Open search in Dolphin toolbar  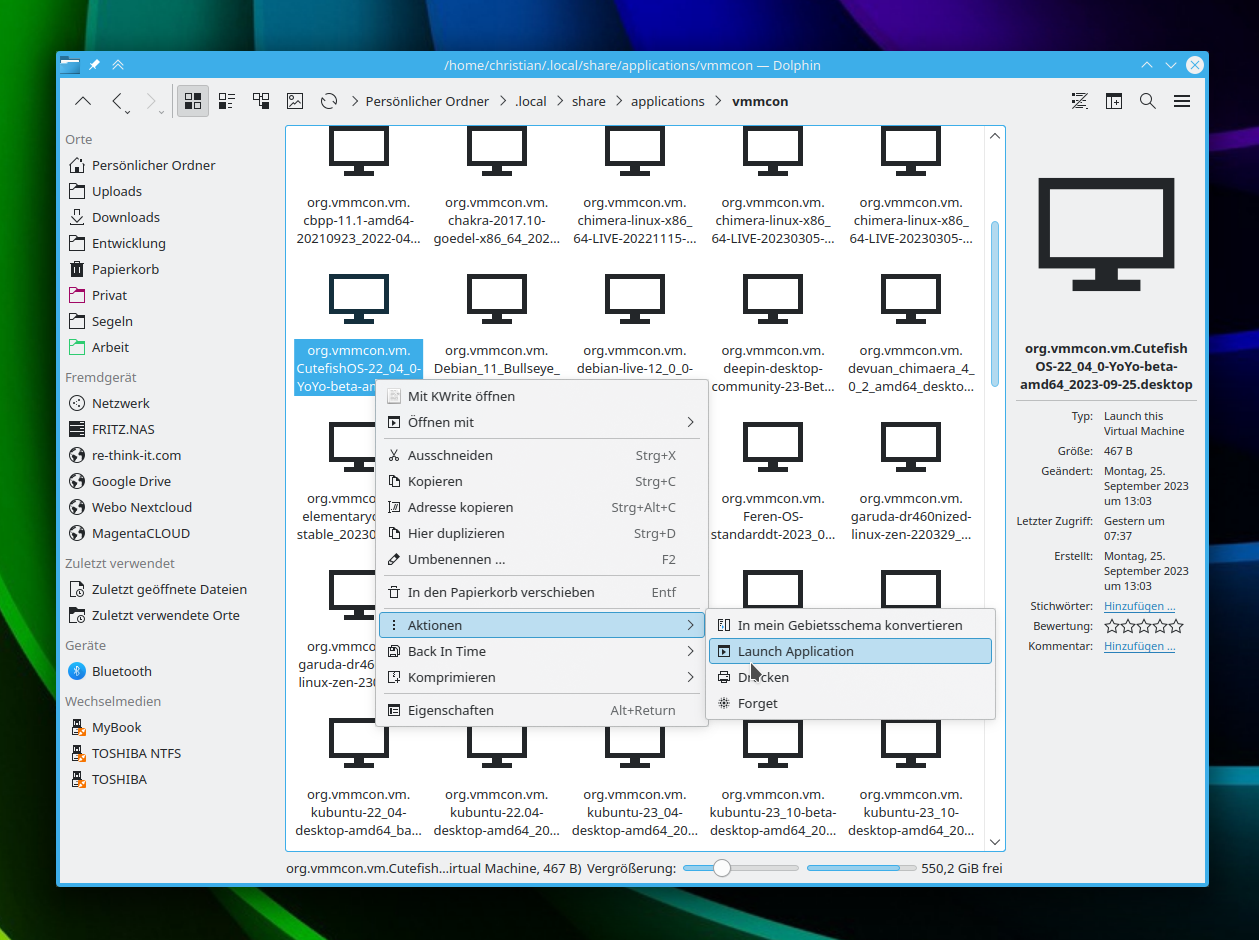click(1148, 101)
